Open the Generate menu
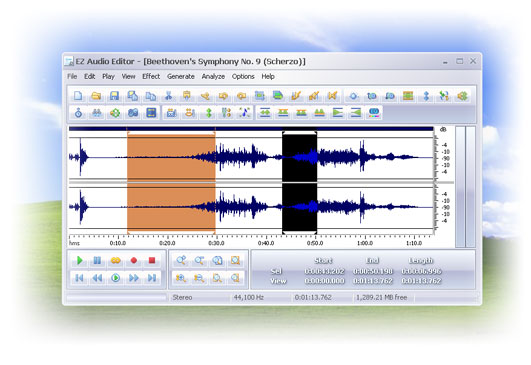 [180, 77]
